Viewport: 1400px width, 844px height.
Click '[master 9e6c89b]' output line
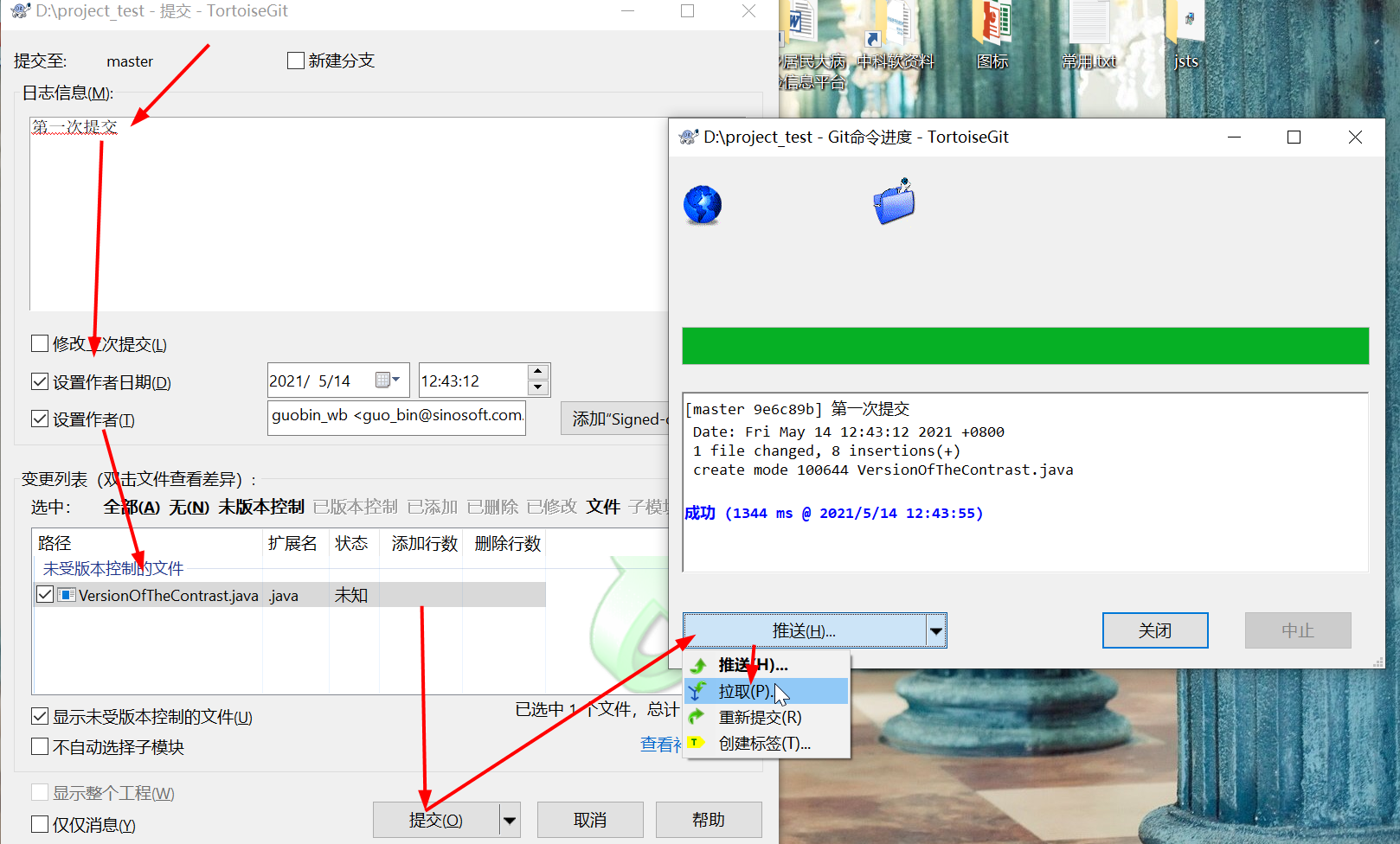(797, 409)
